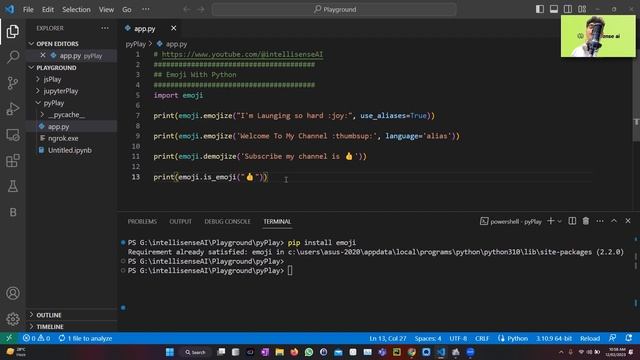Open the Manage gear icon
The image size is (640, 360).
coord(13,319)
